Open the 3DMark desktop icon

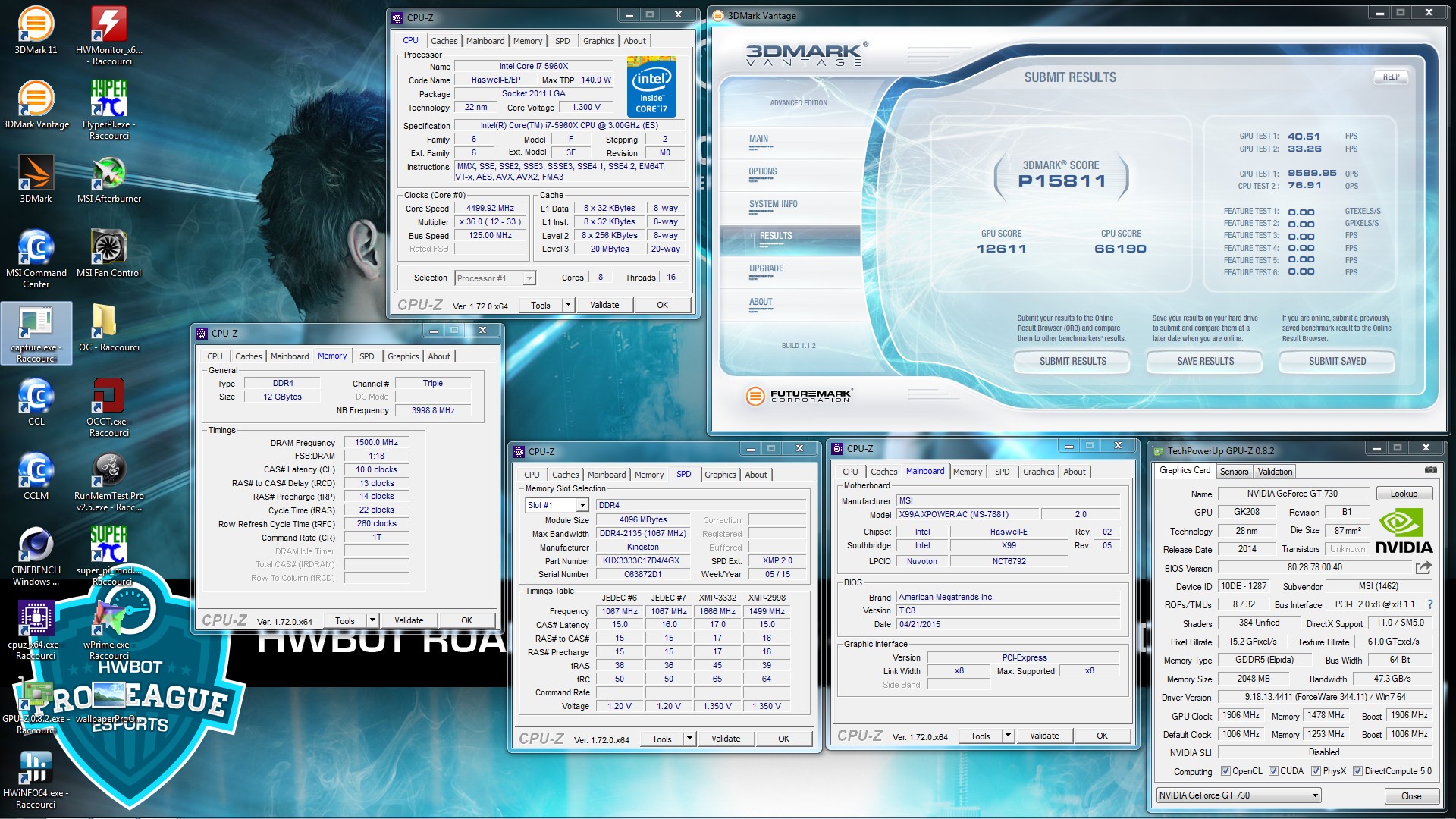pyautogui.click(x=36, y=179)
